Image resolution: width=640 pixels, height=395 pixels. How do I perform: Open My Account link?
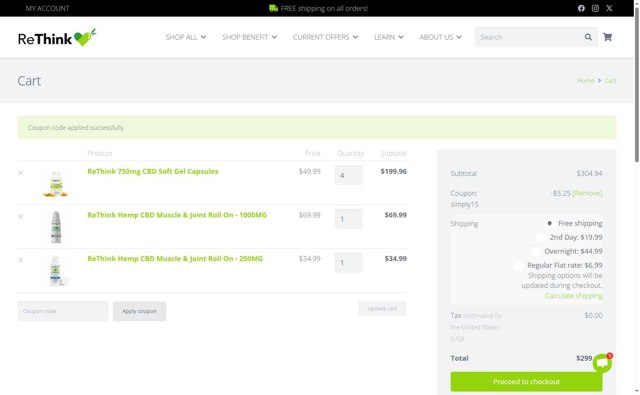click(x=47, y=8)
